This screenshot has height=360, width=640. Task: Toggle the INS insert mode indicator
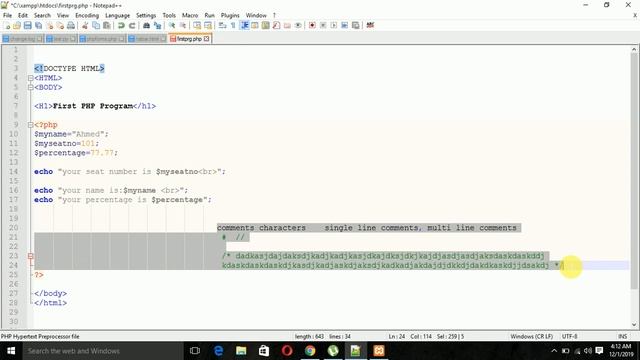coord(622,337)
